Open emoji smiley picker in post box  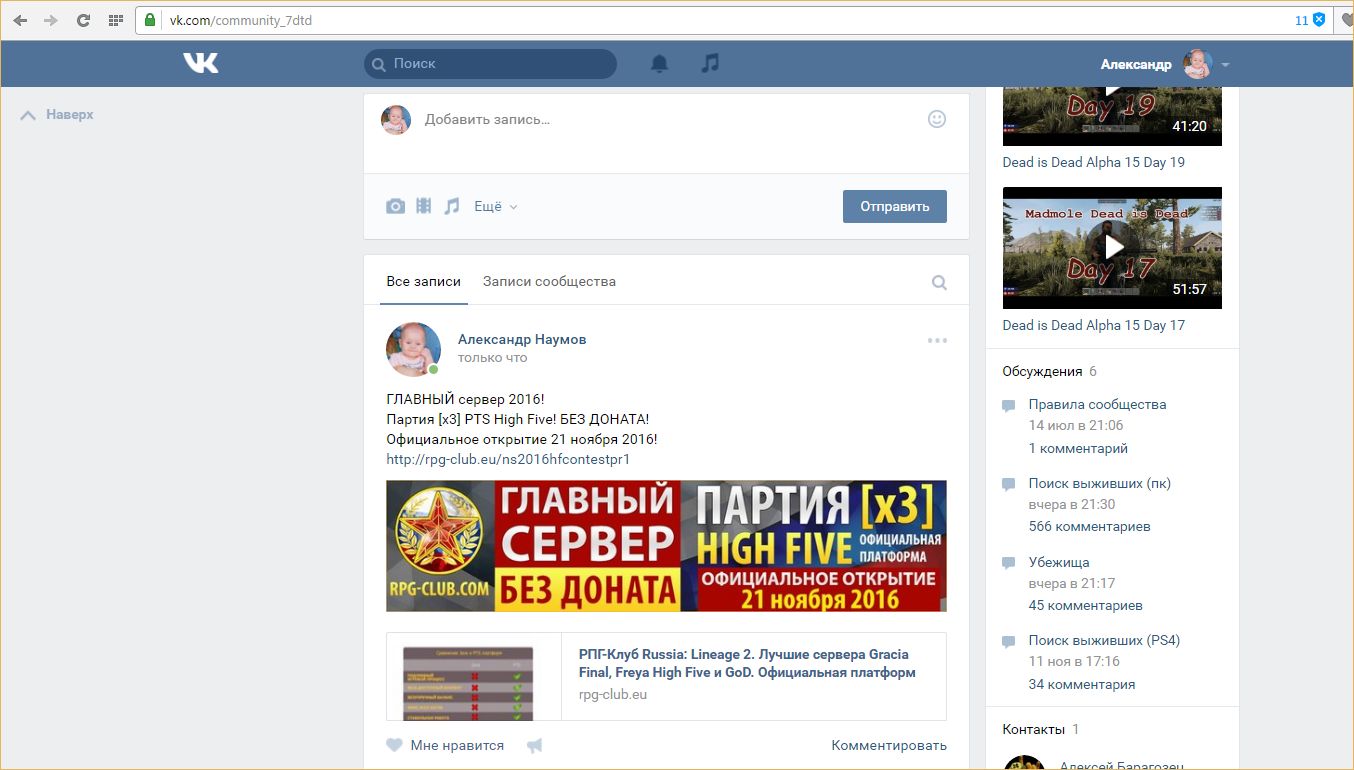pyautogui.click(x=936, y=119)
